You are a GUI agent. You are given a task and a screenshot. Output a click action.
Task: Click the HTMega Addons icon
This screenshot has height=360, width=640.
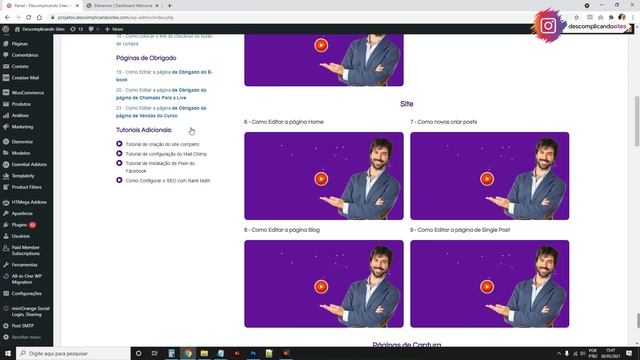[x=6, y=202]
